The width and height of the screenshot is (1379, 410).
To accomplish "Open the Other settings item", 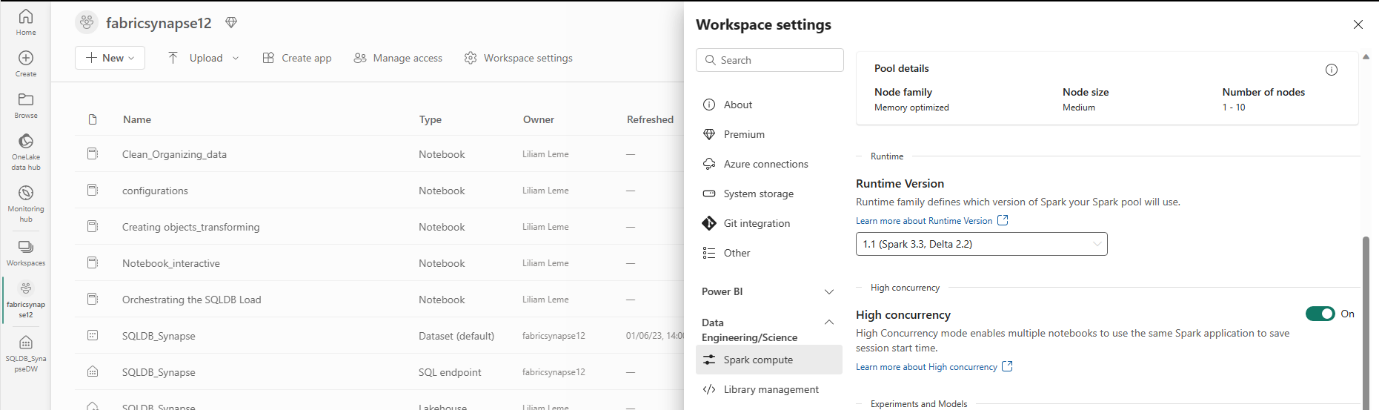I will click(x=769, y=253).
